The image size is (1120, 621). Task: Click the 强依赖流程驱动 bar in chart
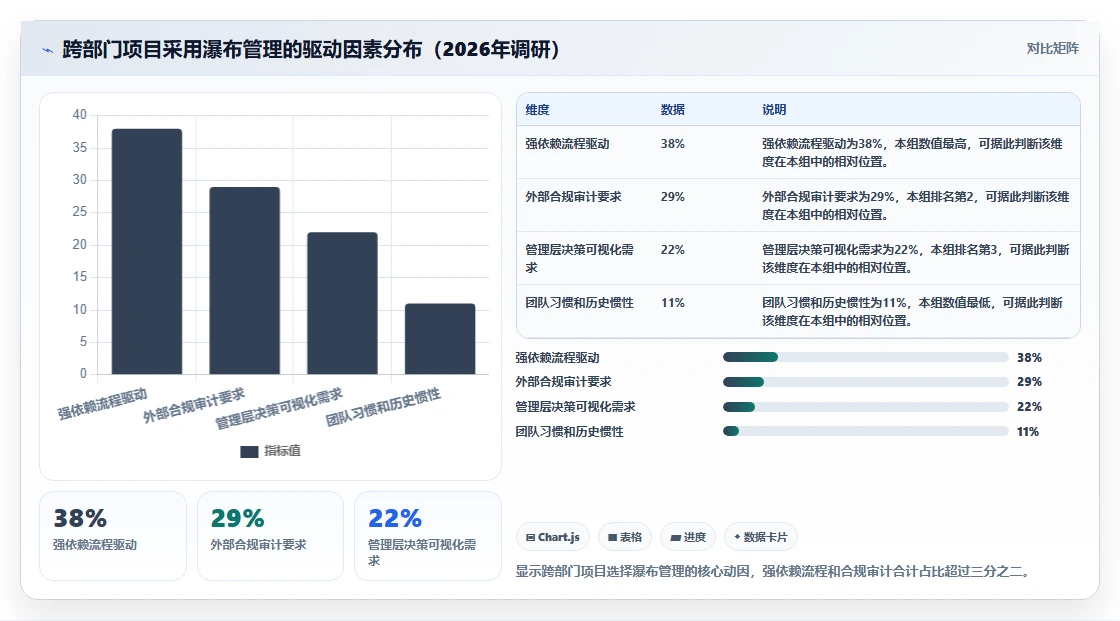[146, 252]
